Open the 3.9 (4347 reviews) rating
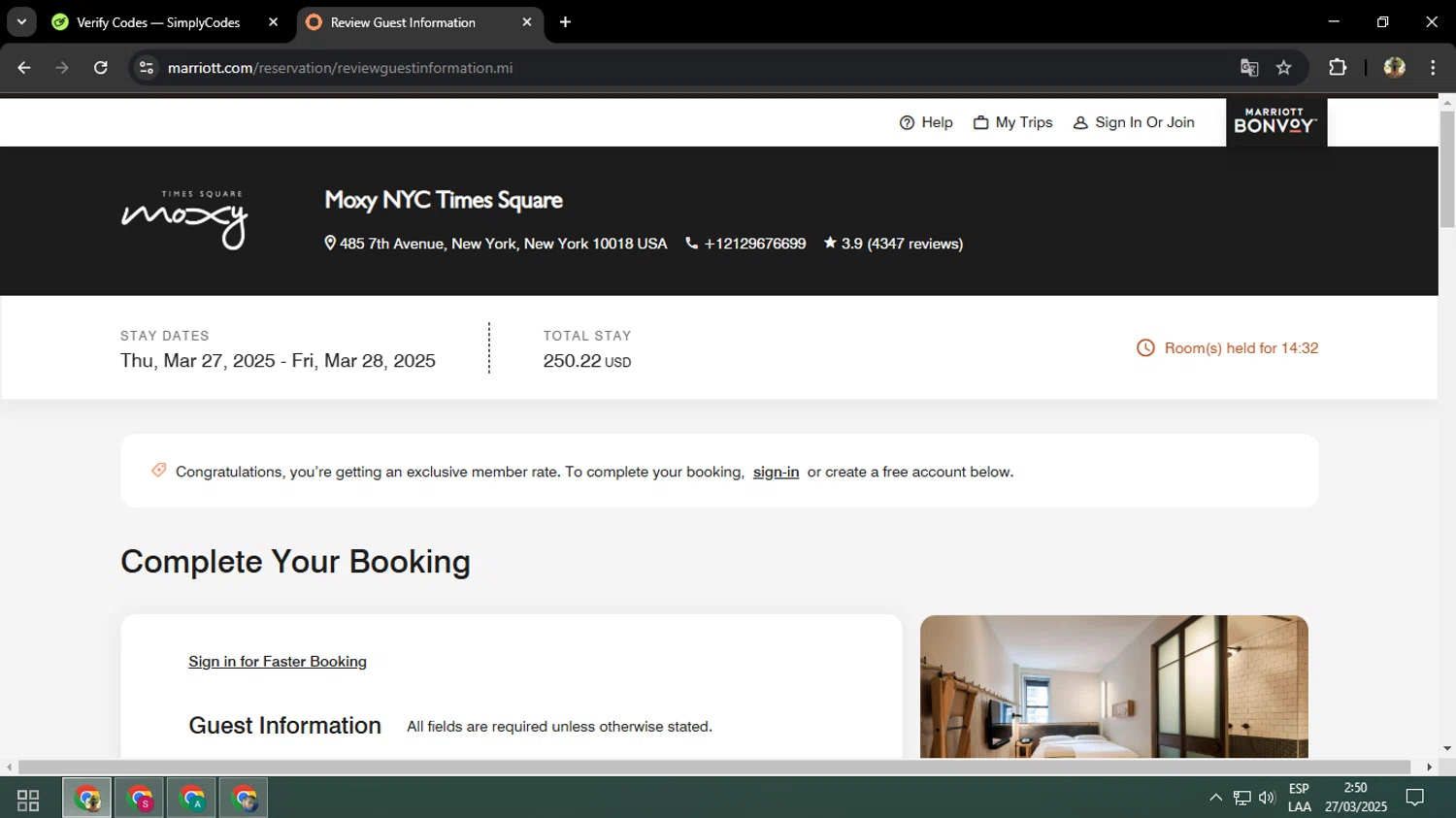This screenshot has width=1456, height=818. point(893,244)
